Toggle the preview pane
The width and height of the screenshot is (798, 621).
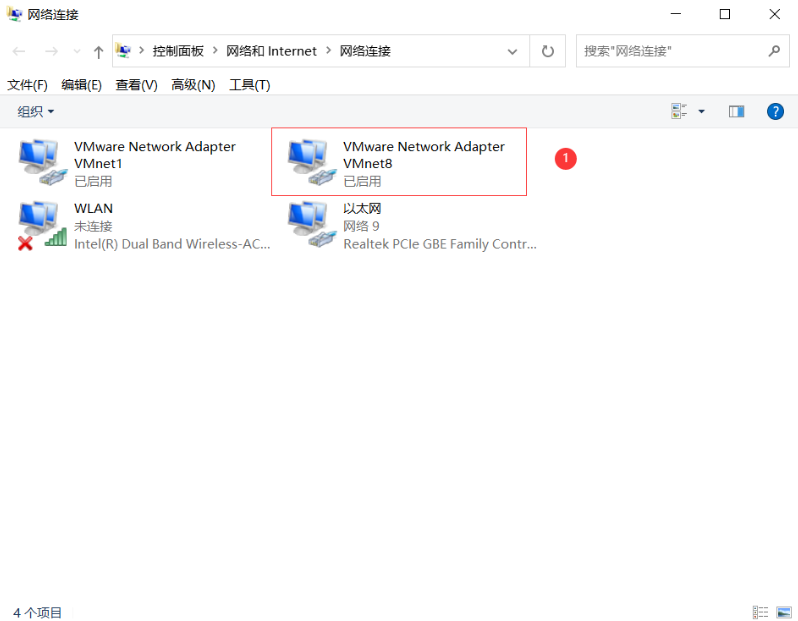[736, 111]
